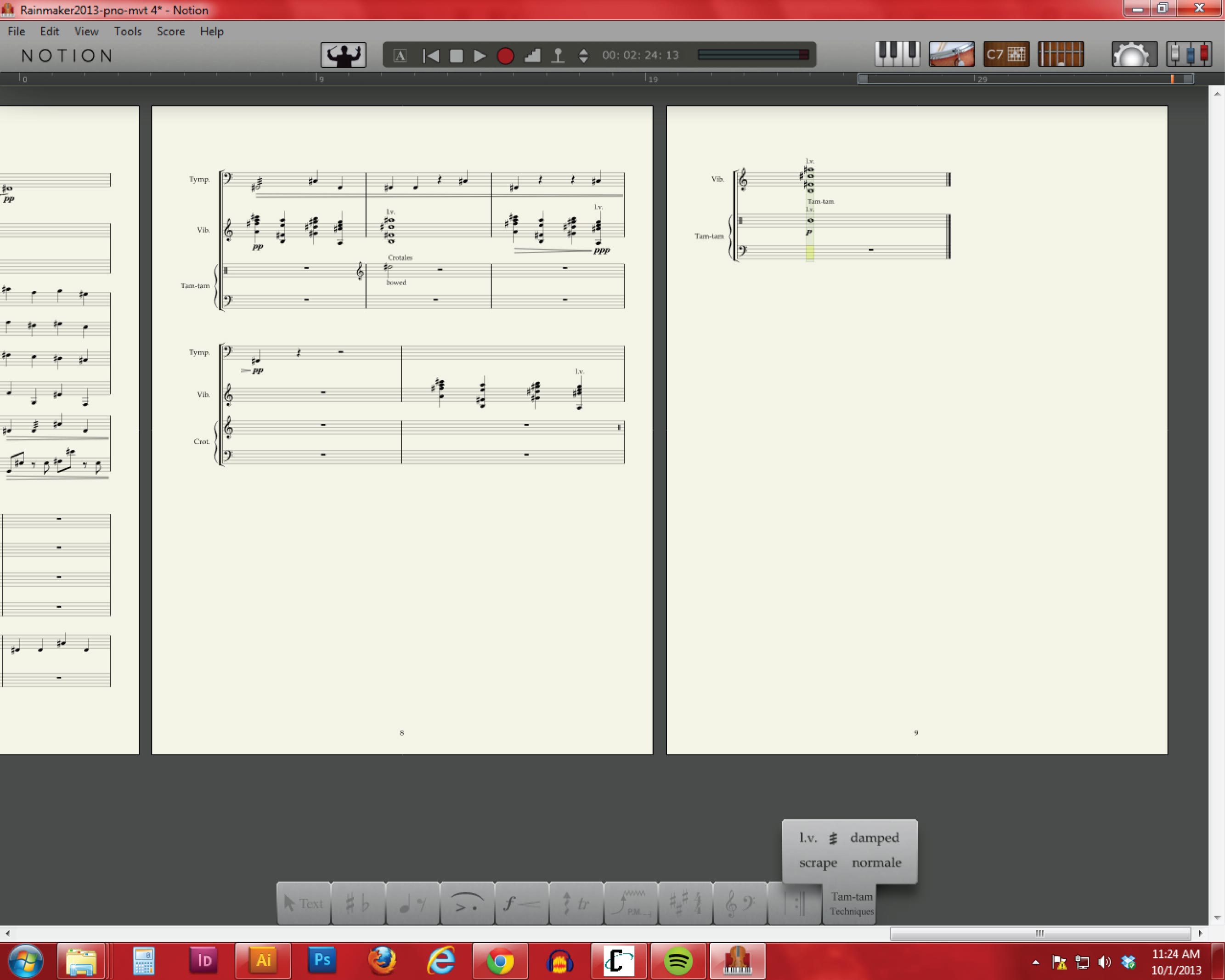Click the step-time entry staircase icon
The height and width of the screenshot is (980, 1225).
532,56
